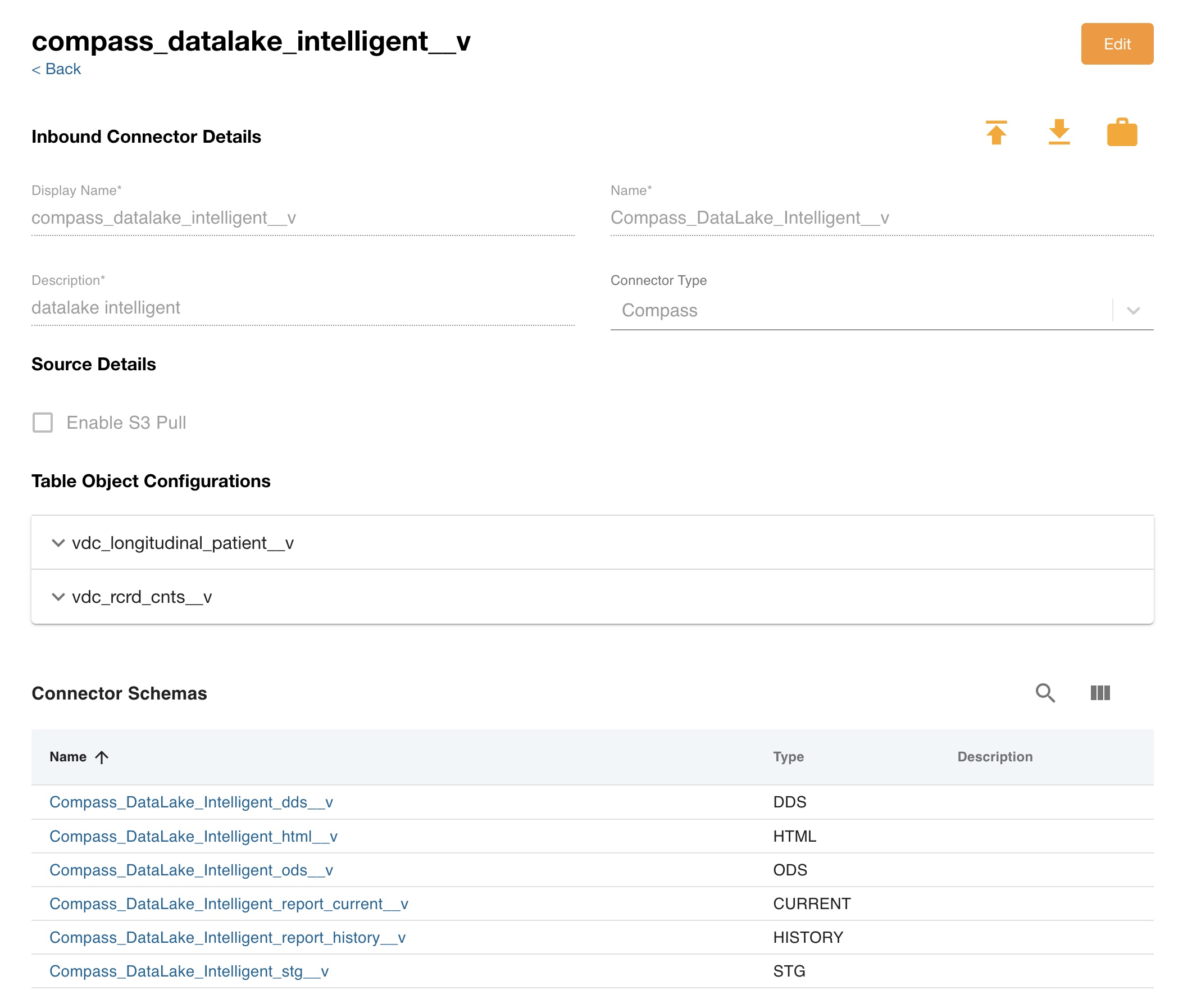The image size is (1192, 1008).
Task: Click the orange briefcase icon
Action: click(1122, 133)
